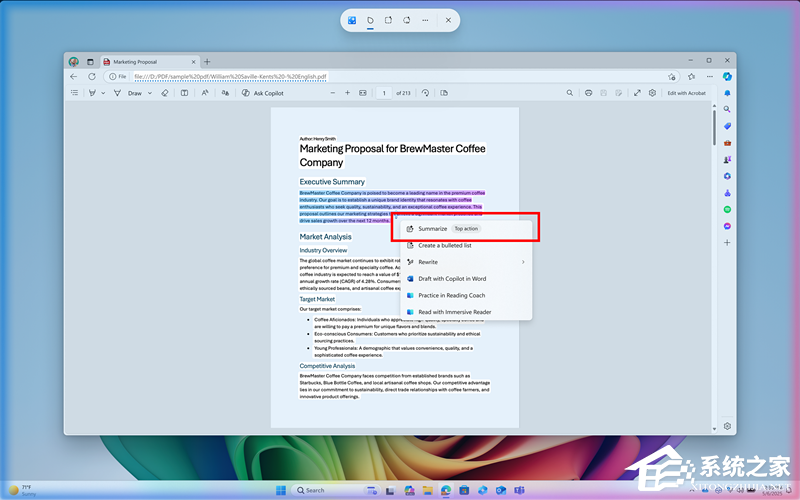The image size is (800, 500).
Task: Click the Erase tool in PDF toolbar
Action: click(x=165, y=93)
